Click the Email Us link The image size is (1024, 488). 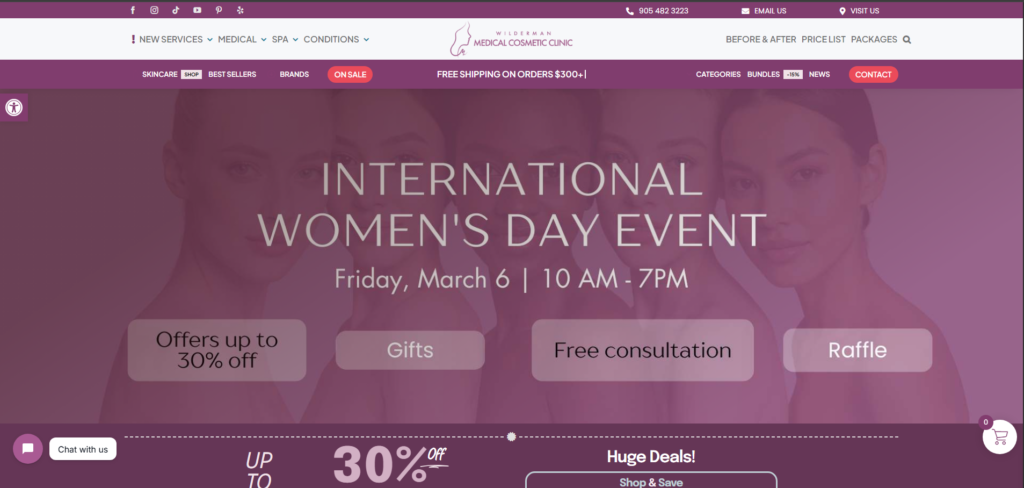point(764,11)
